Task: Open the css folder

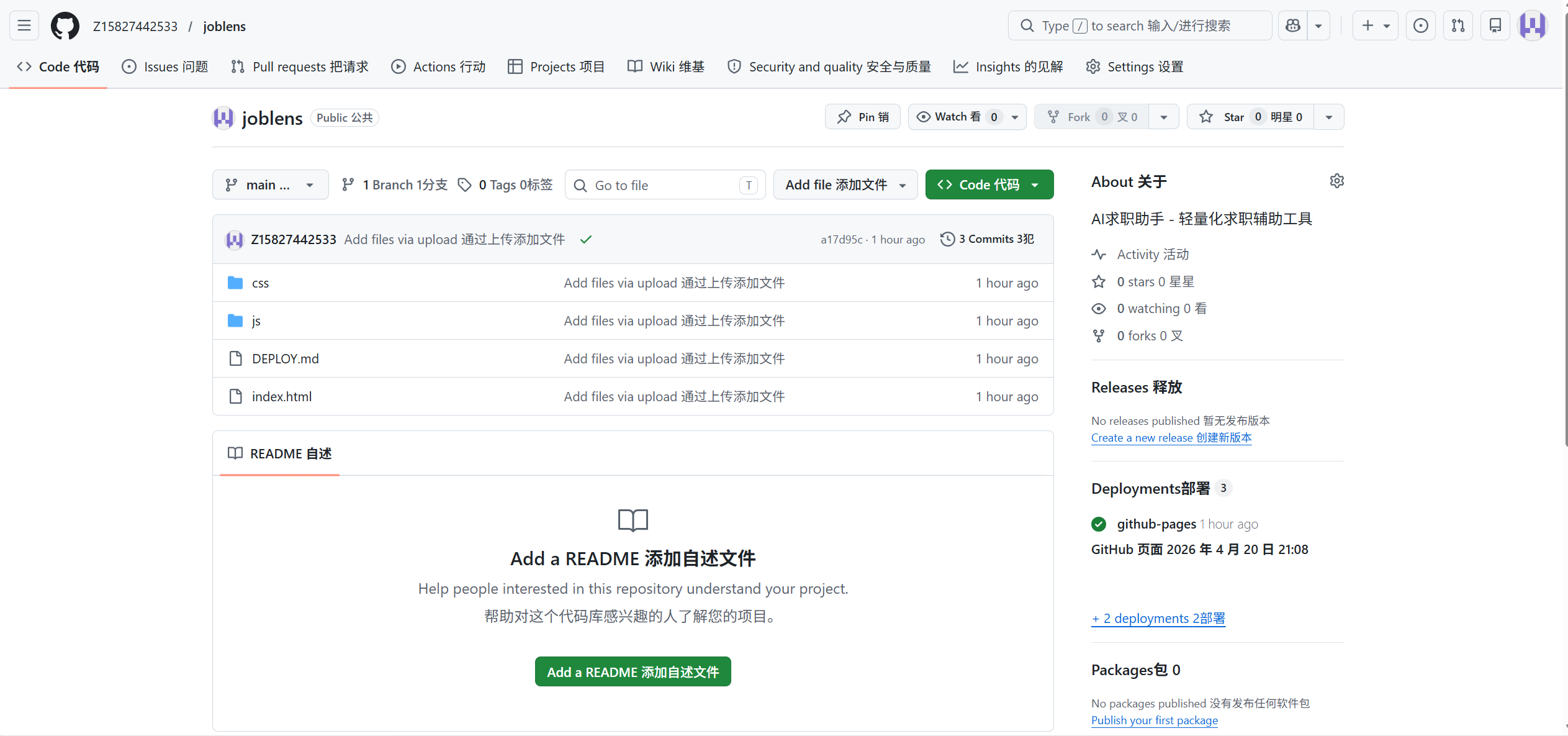Action: [260, 283]
